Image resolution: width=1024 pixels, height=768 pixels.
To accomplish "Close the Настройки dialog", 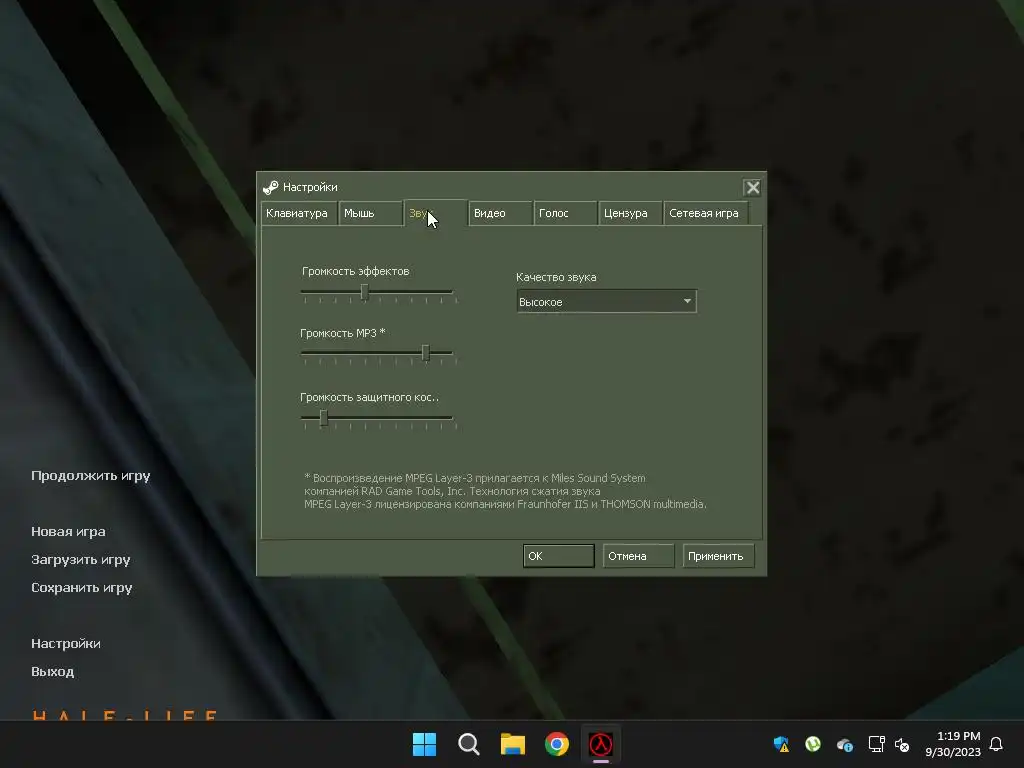I will pyautogui.click(x=752, y=188).
